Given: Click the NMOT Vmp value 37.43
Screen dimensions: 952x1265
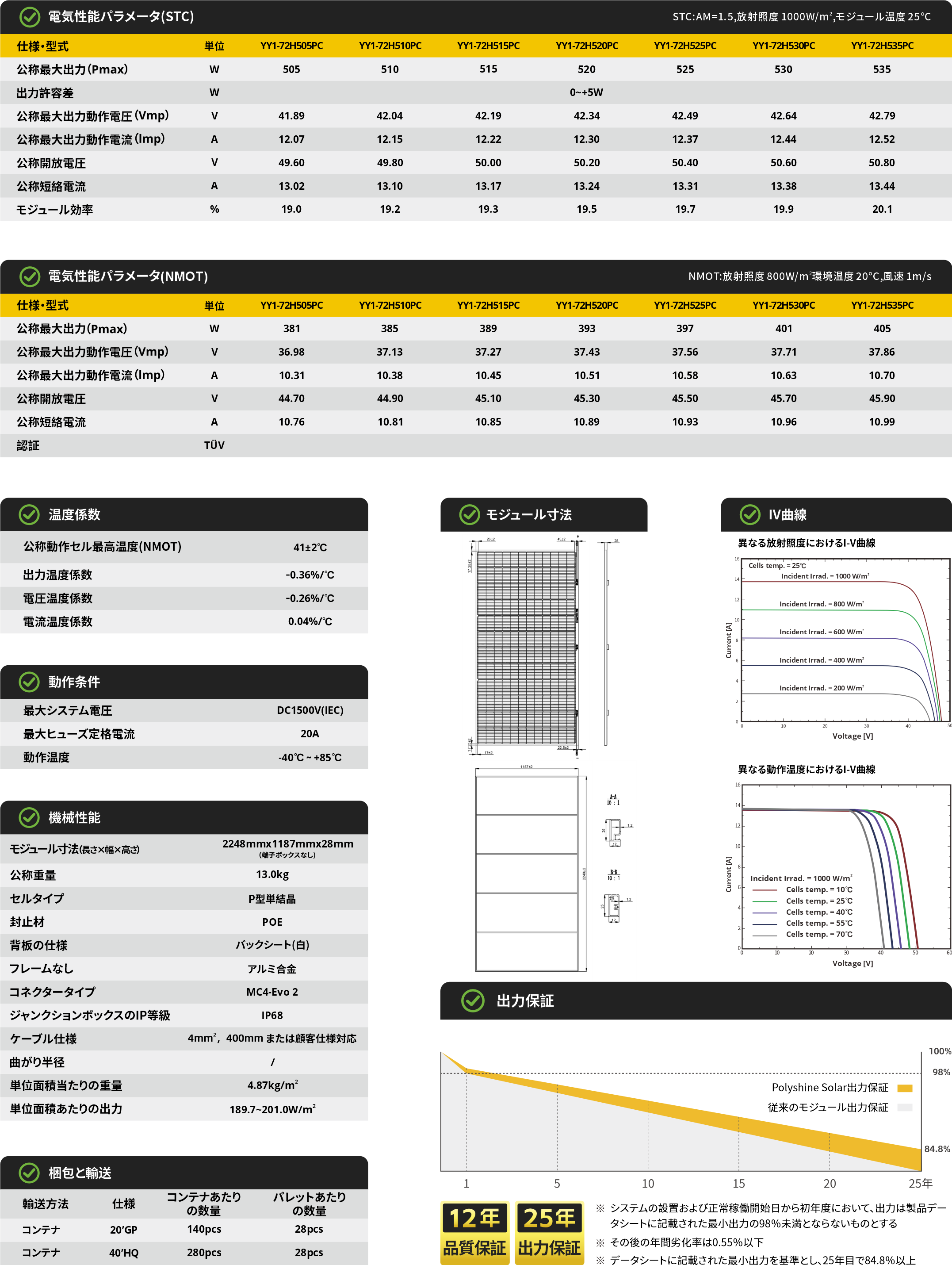Looking at the screenshot, I should coord(587,352).
